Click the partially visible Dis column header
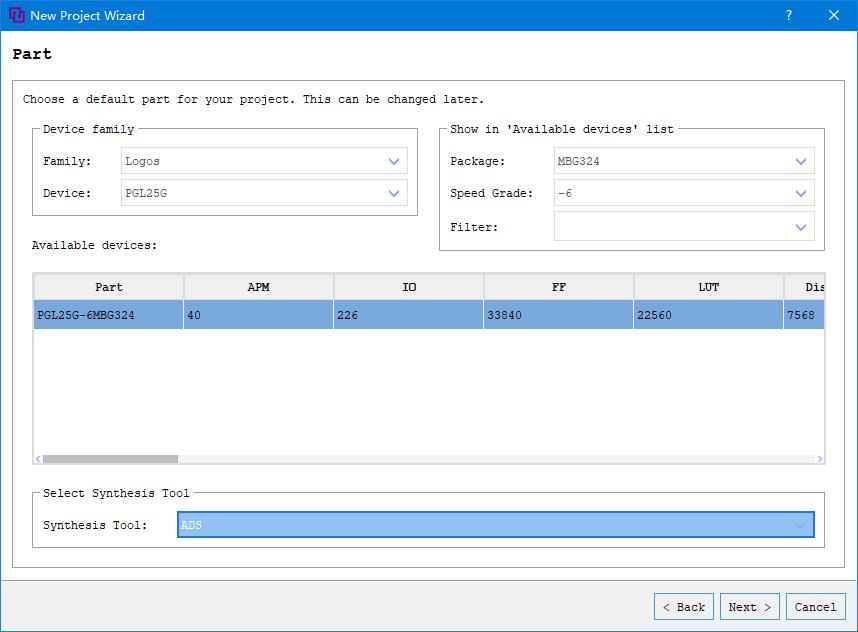The height and width of the screenshot is (632, 858). click(804, 287)
